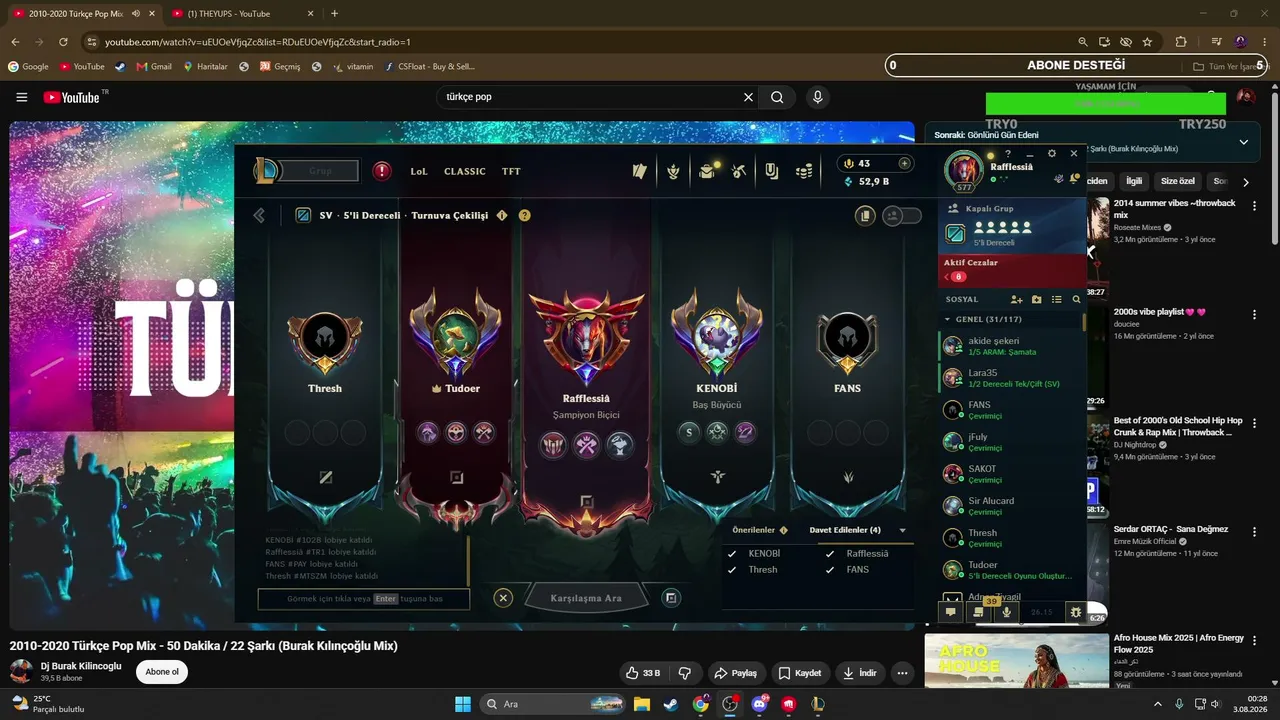This screenshot has height=720, width=1280.
Task: Click the gold info icon beside Turnuva Çekilişi
Action: (502, 215)
